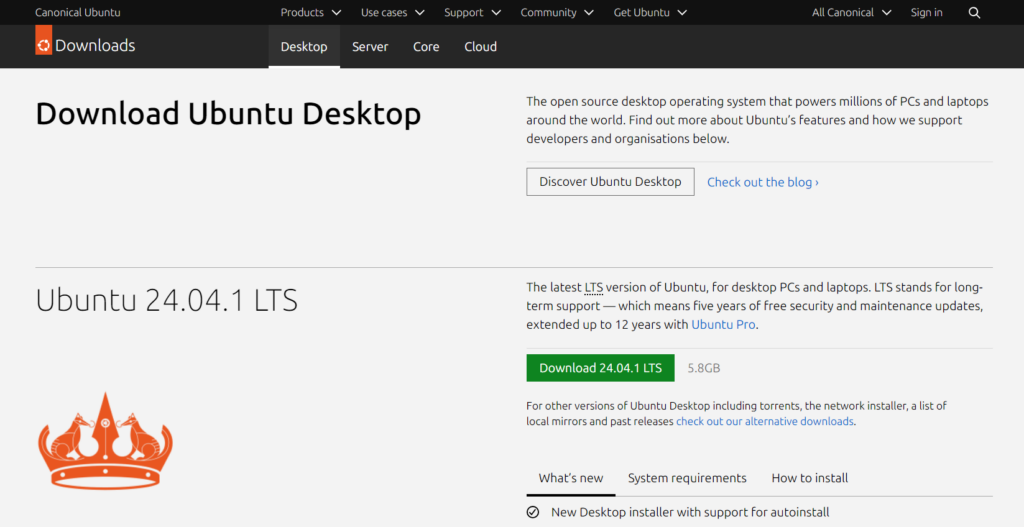Image resolution: width=1024 pixels, height=527 pixels.
Task: Open the Check out the blog link
Action: [763, 182]
